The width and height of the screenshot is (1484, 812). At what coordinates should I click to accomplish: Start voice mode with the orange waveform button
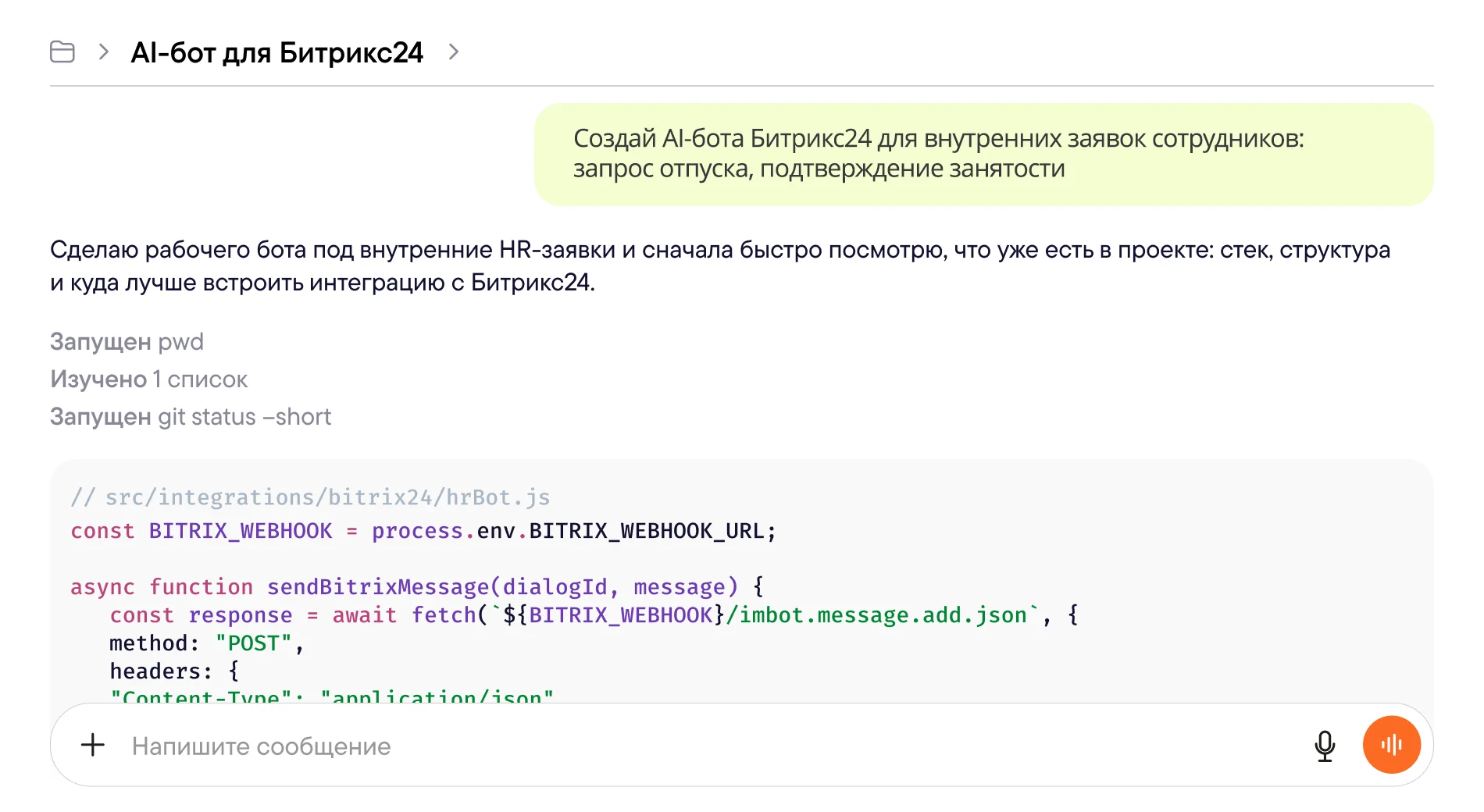(1392, 745)
